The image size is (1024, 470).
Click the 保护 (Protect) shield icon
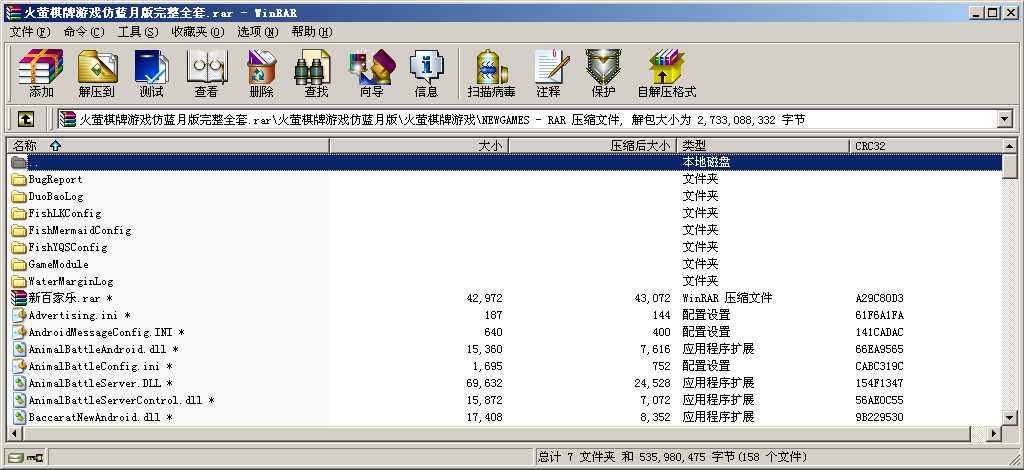(x=603, y=67)
